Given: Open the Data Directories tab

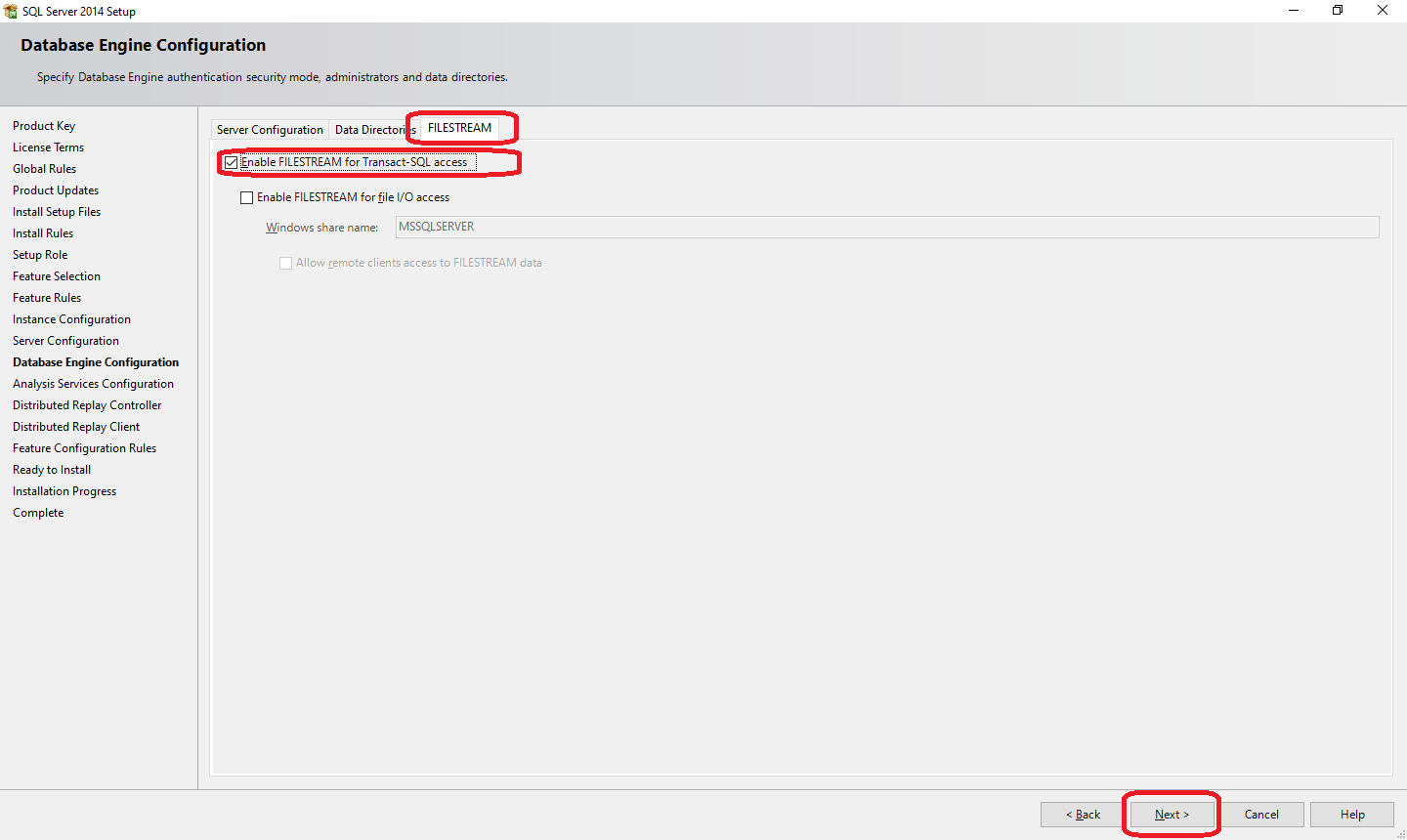Looking at the screenshot, I should pos(374,130).
